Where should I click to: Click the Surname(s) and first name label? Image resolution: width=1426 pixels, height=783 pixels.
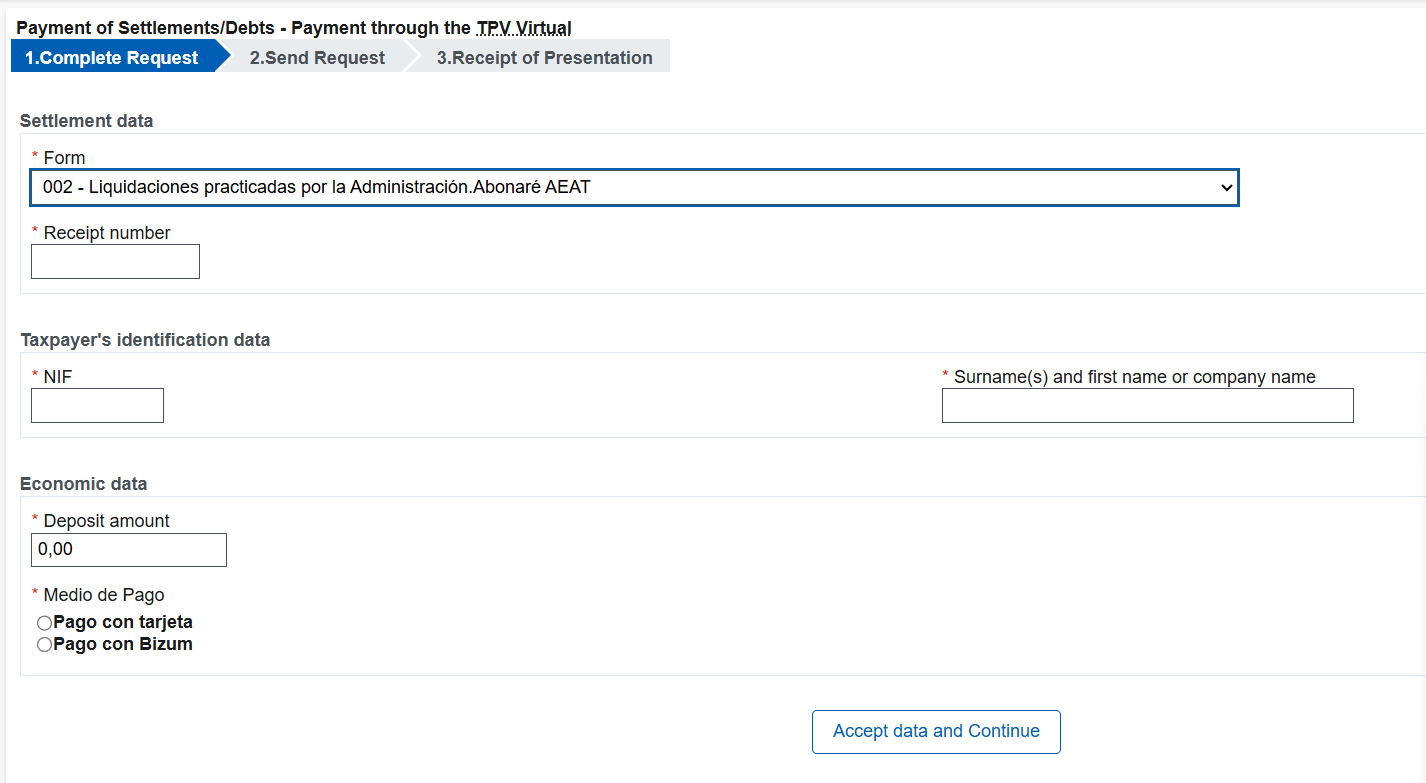[x=1134, y=377]
